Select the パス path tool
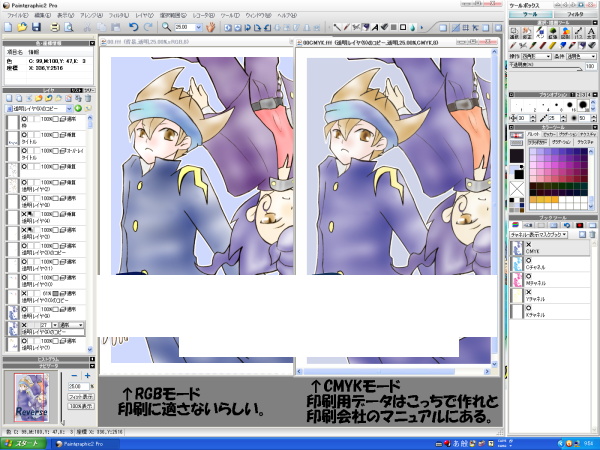 579,33
